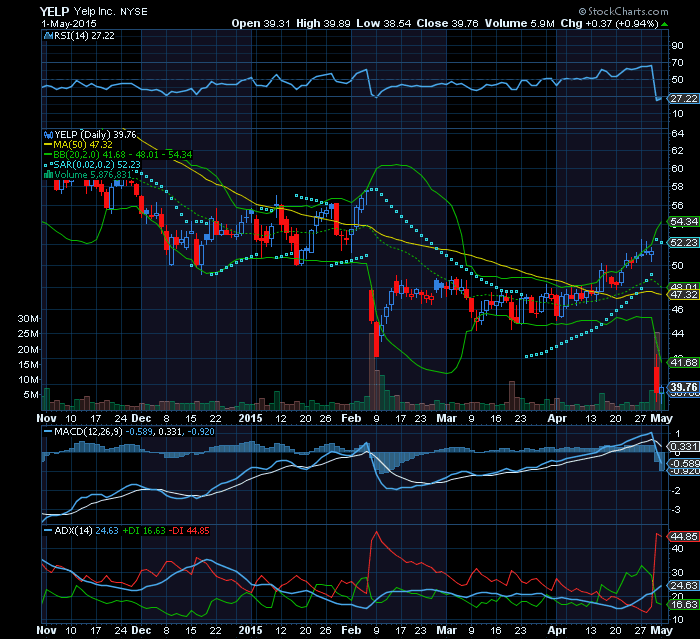Click the 90 label on RSI axis
Screen dimensions: 700x639
pos(678,46)
